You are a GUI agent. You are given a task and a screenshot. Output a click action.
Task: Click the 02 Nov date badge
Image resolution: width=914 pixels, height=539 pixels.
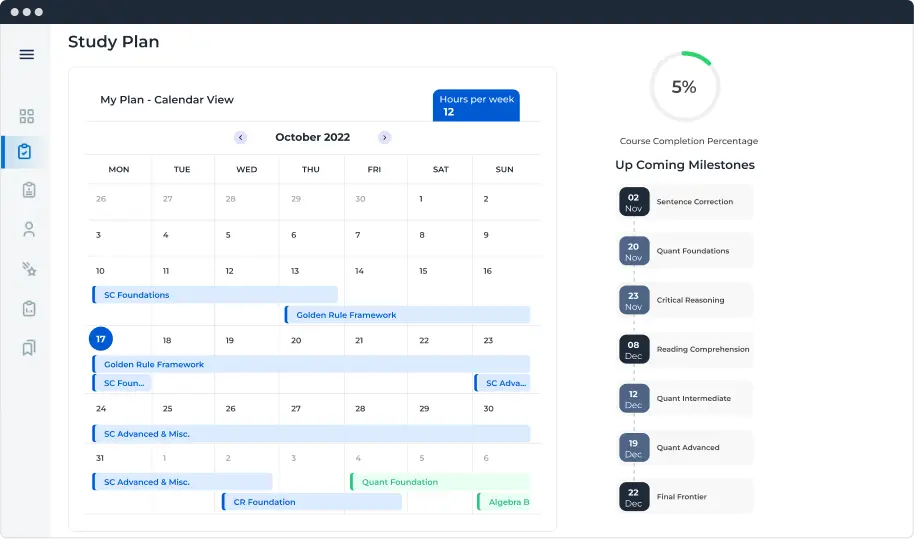pos(634,202)
